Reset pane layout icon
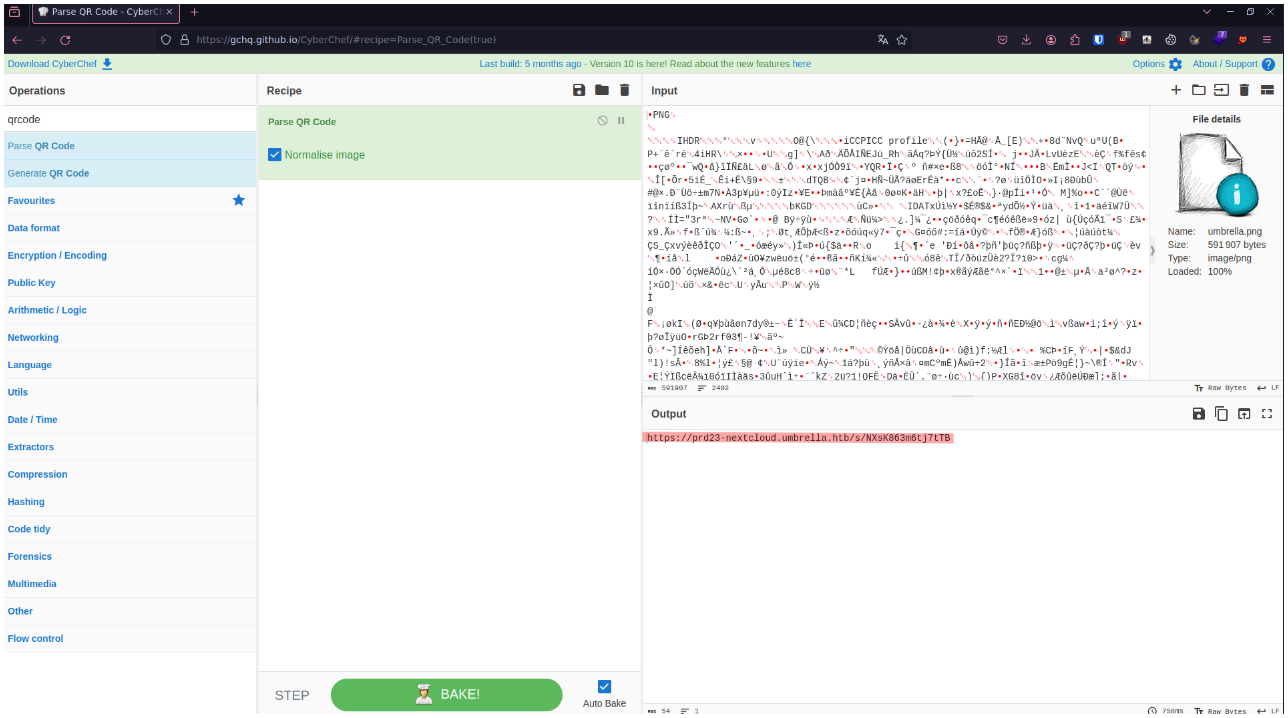1288x718 pixels. point(1267,90)
